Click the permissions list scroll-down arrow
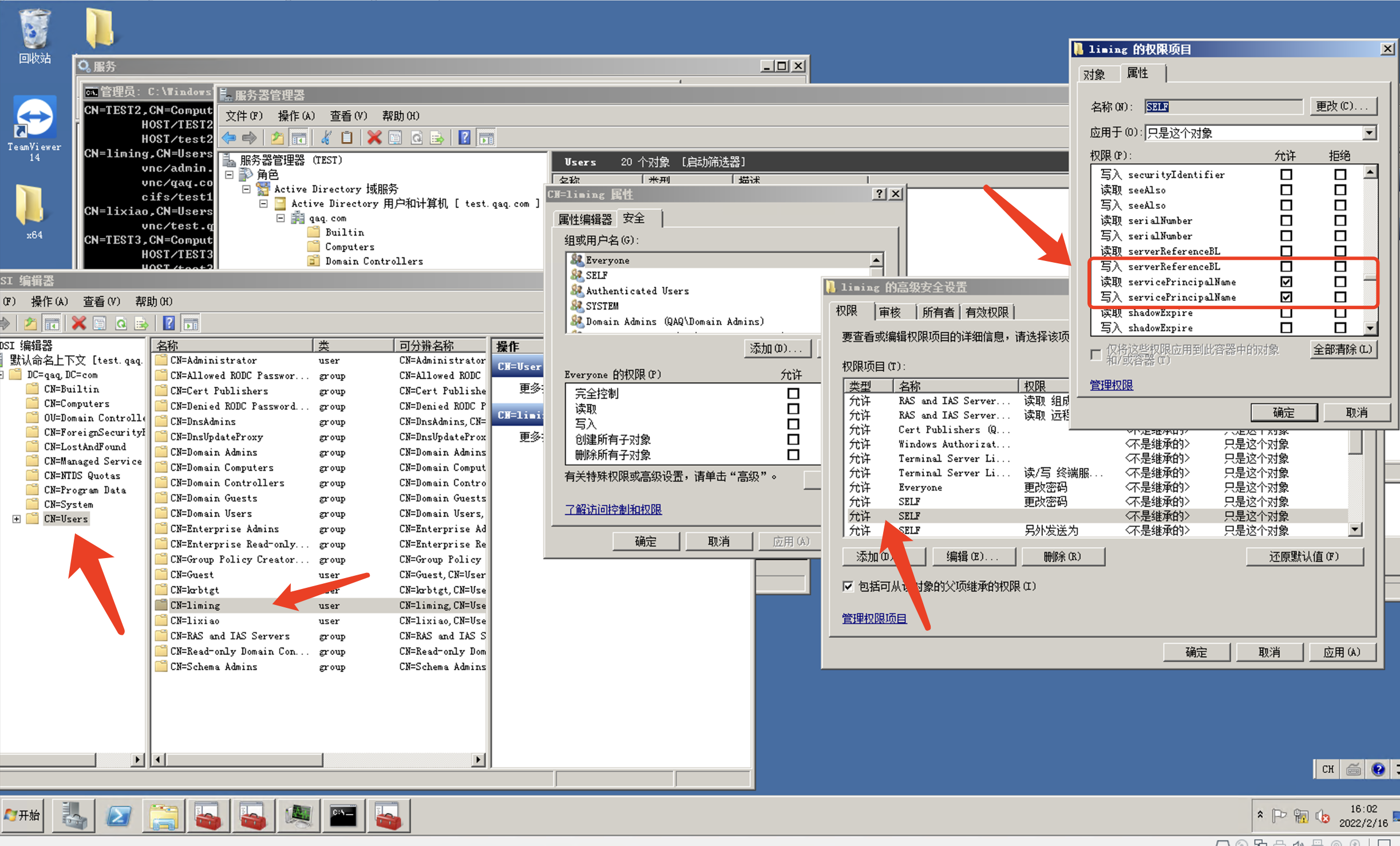1400x846 pixels. click(x=1370, y=328)
